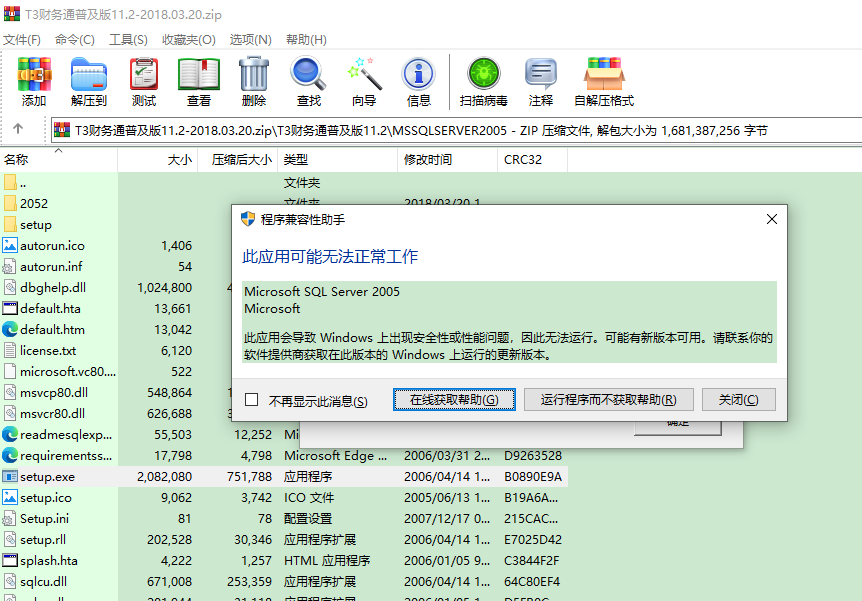Select the setup.rll file row

pos(284,539)
